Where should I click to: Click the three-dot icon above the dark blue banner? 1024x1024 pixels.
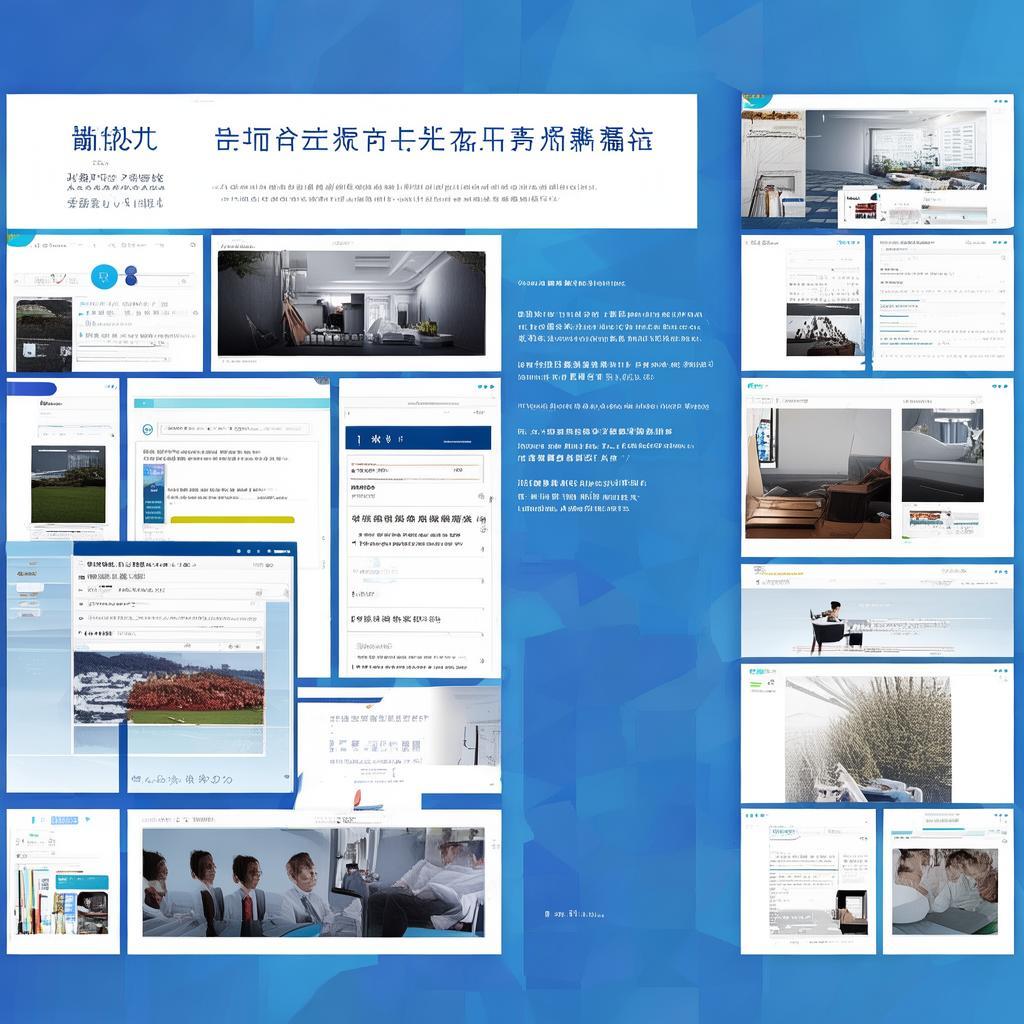[x=486, y=385]
